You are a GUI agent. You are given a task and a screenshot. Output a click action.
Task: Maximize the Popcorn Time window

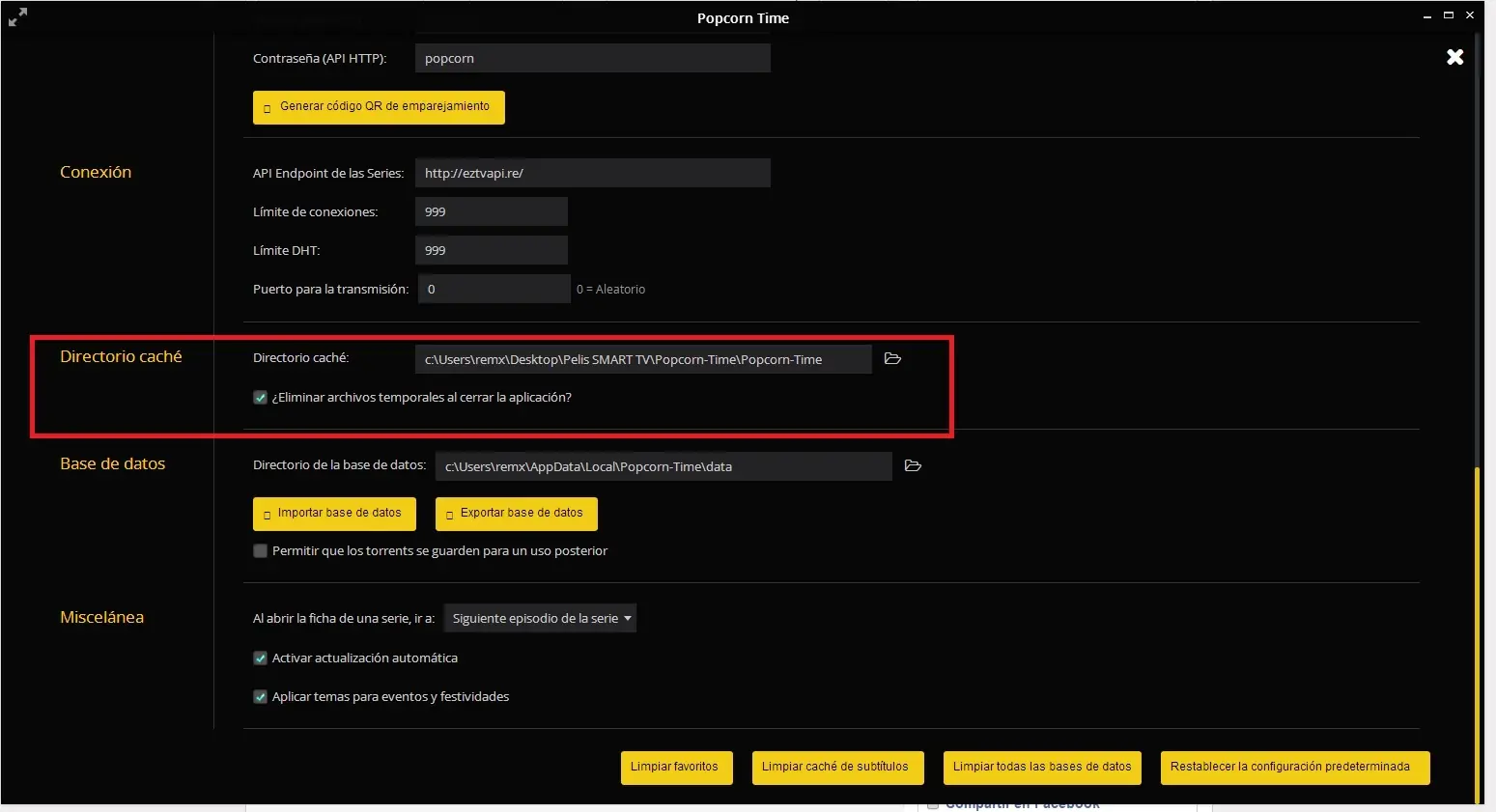point(1448,15)
